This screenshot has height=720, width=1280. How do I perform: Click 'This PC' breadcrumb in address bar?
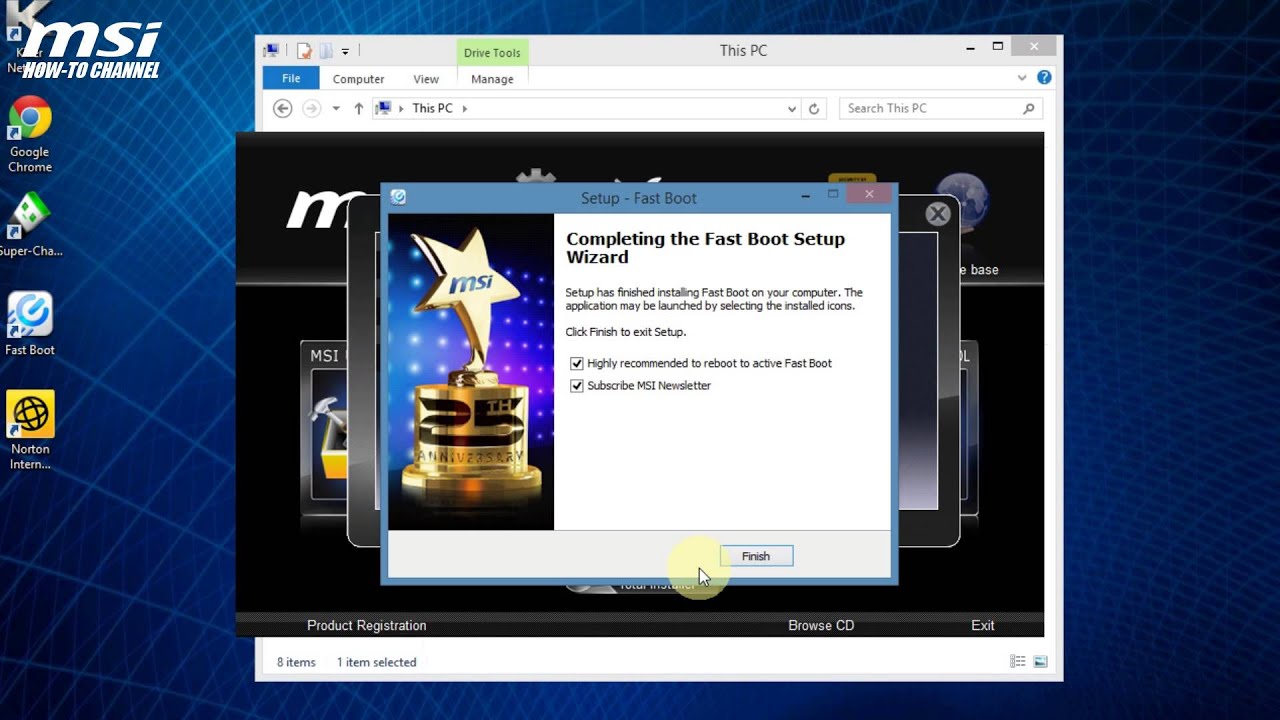[x=432, y=108]
